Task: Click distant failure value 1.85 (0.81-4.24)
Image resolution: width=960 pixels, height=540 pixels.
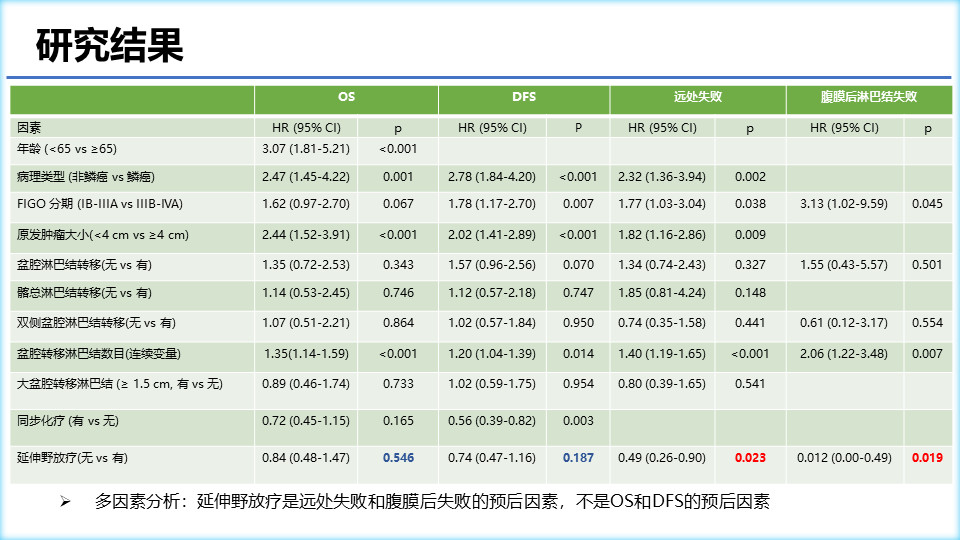Action: (662, 293)
